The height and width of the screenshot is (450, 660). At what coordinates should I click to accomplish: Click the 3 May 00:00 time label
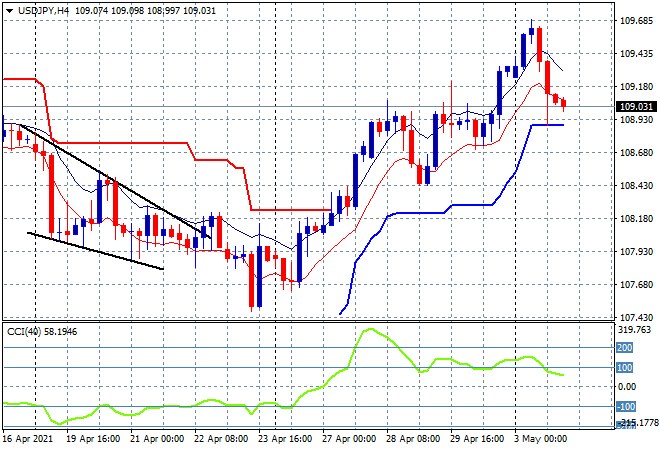pos(540,439)
